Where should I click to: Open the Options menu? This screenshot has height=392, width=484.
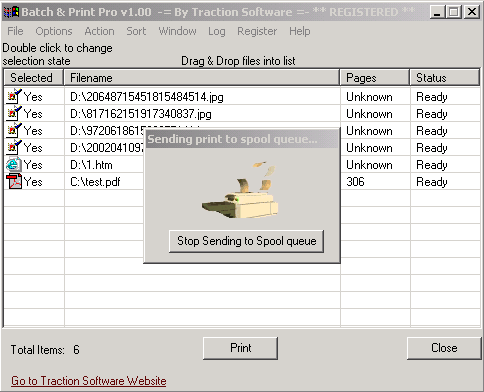pos(54,31)
